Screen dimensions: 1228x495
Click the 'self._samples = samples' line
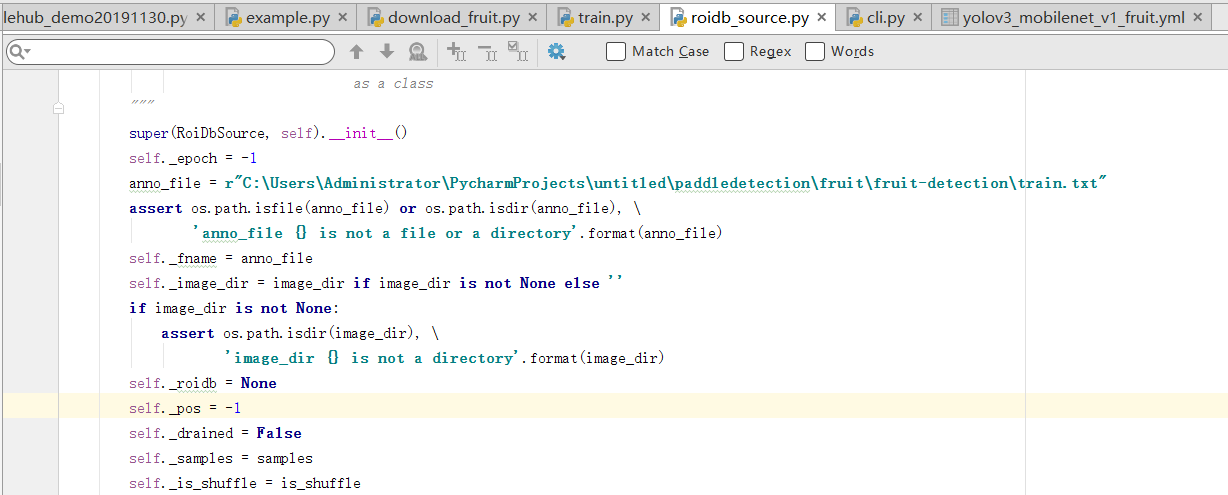[x=221, y=458]
